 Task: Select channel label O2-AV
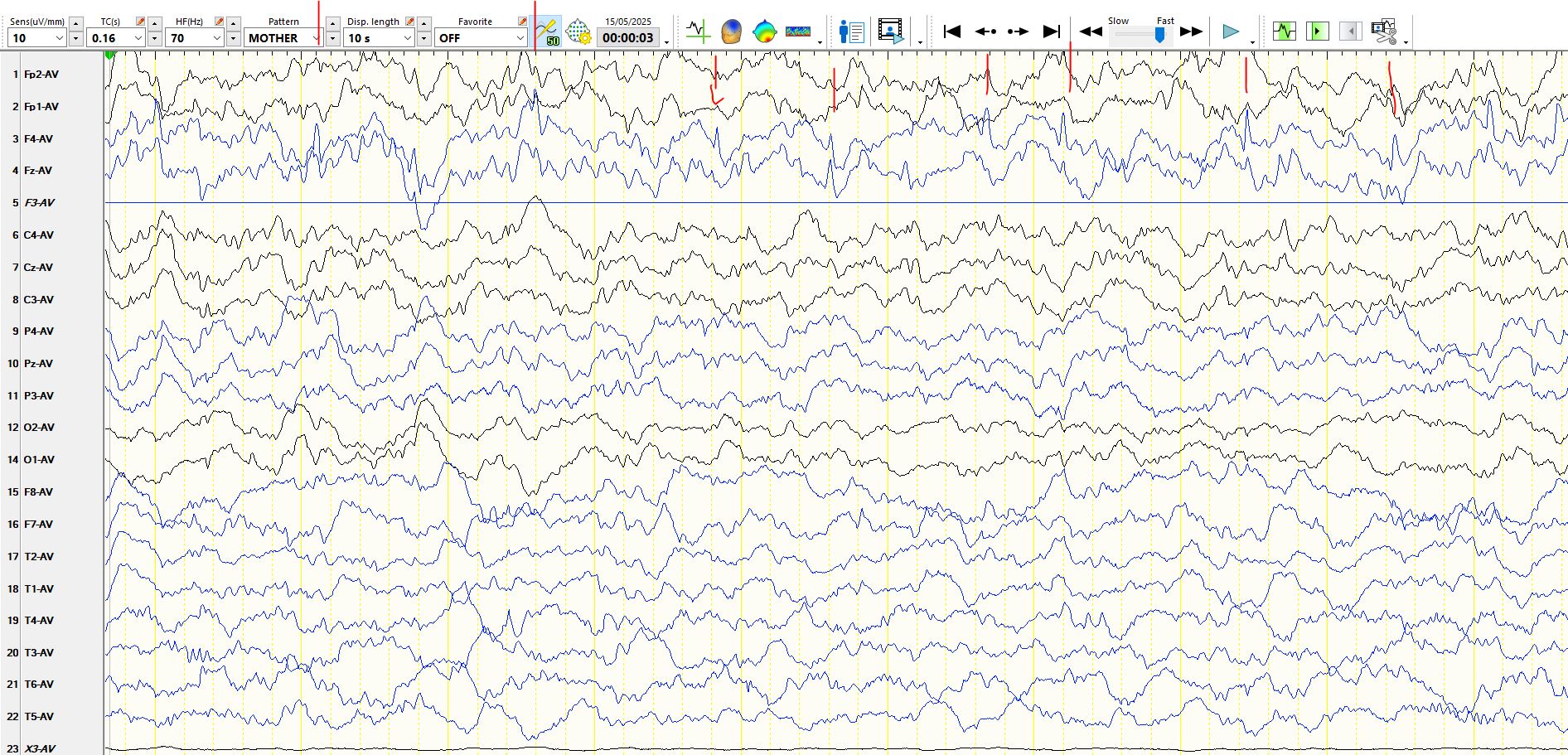click(39, 428)
